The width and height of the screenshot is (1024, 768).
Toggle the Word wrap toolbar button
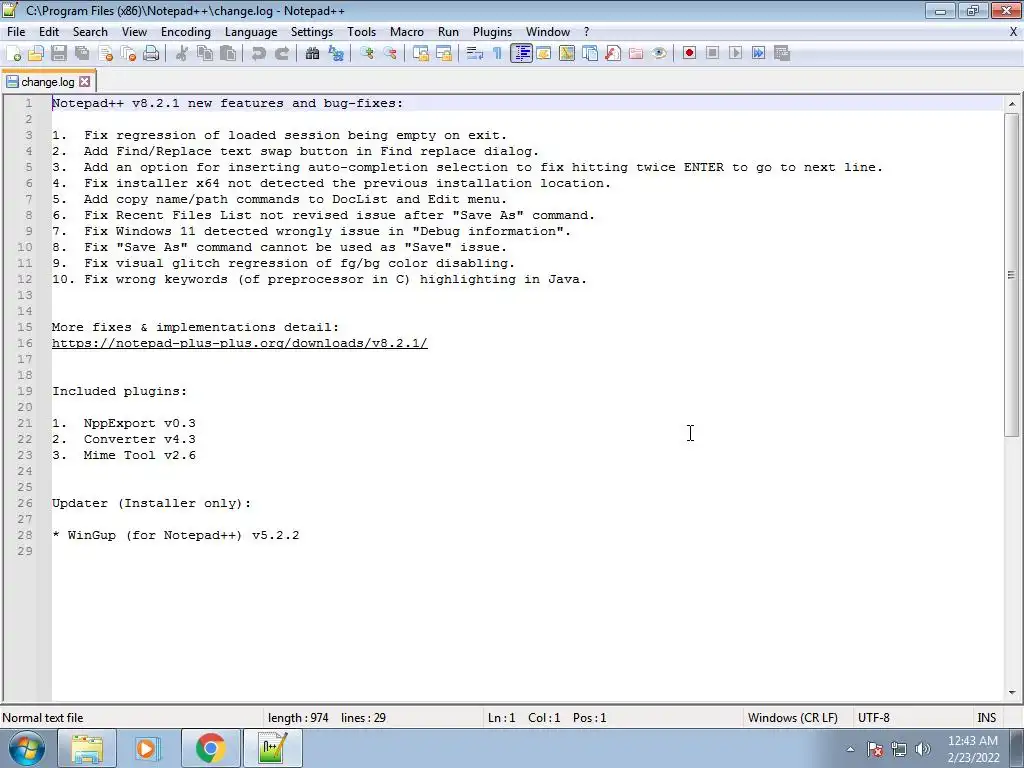coord(475,54)
